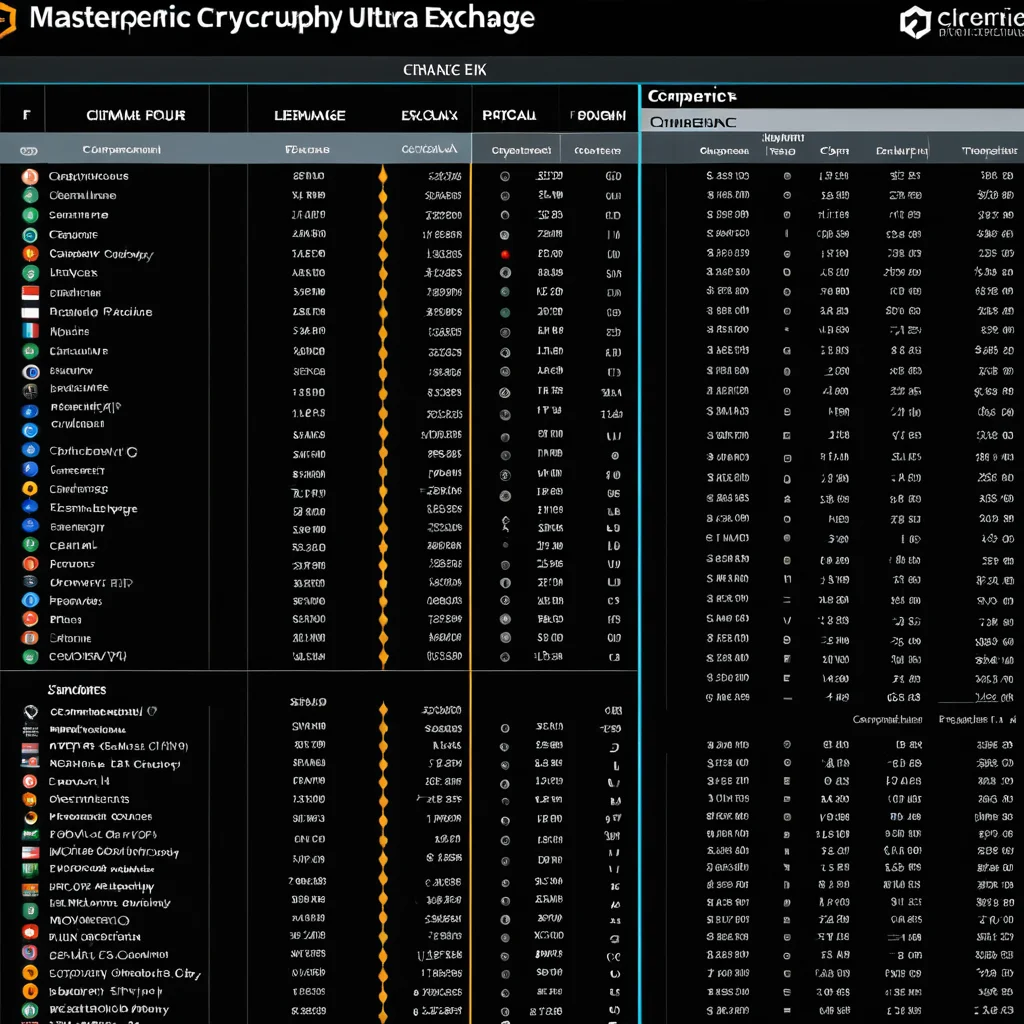Sort by the CIIMME FOUR column header
1024x1024 pixels.
[136, 116]
